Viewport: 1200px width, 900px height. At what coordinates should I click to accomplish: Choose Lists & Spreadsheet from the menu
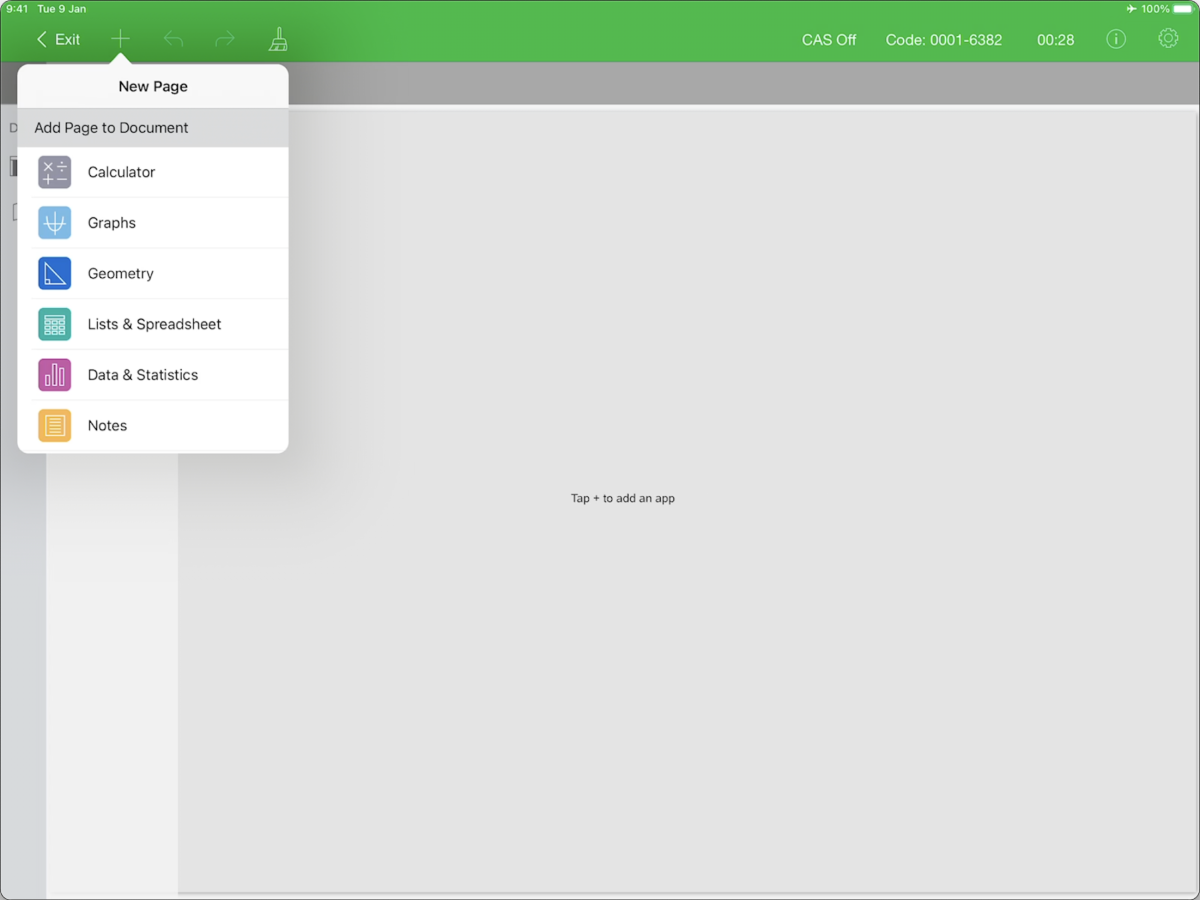[x=154, y=324]
